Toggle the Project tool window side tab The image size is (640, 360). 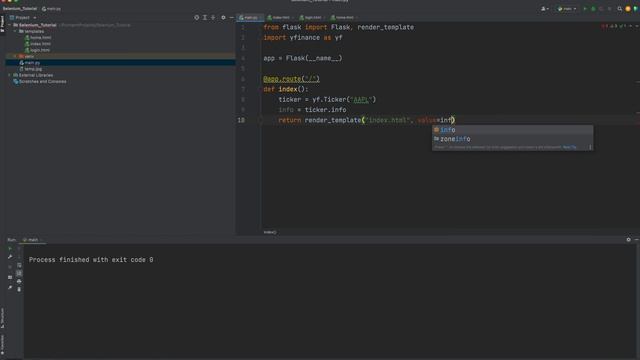[x=2, y=24]
